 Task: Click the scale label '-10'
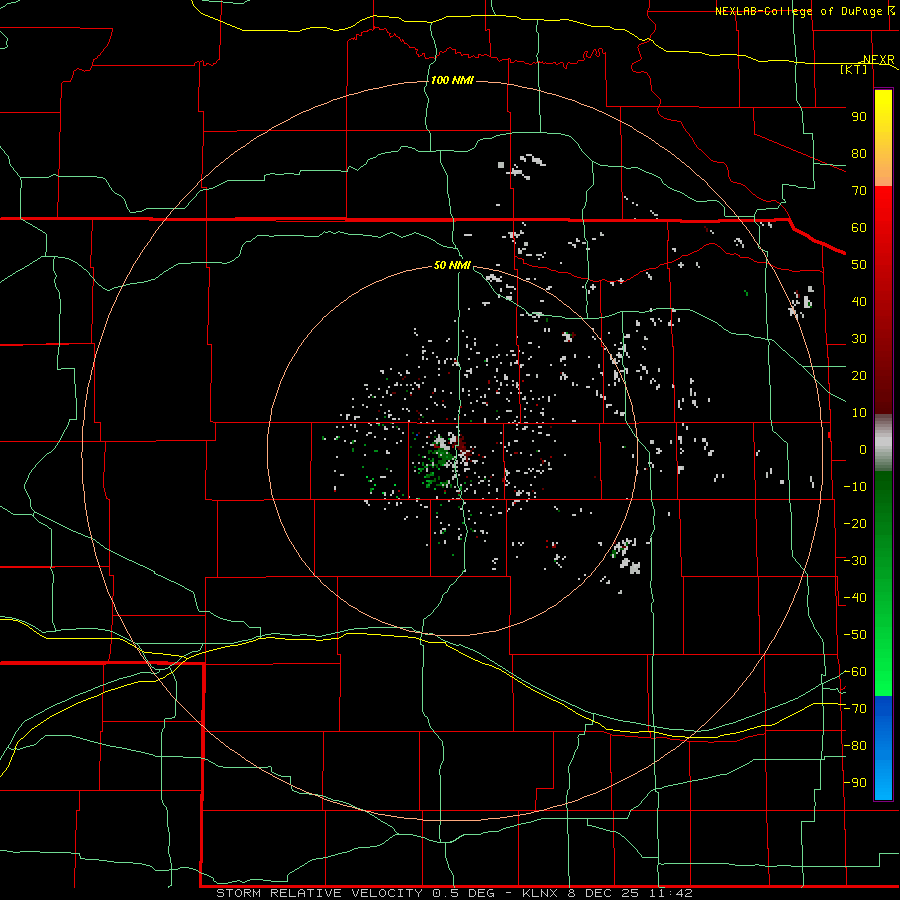pyautogui.click(x=855, y=487)
